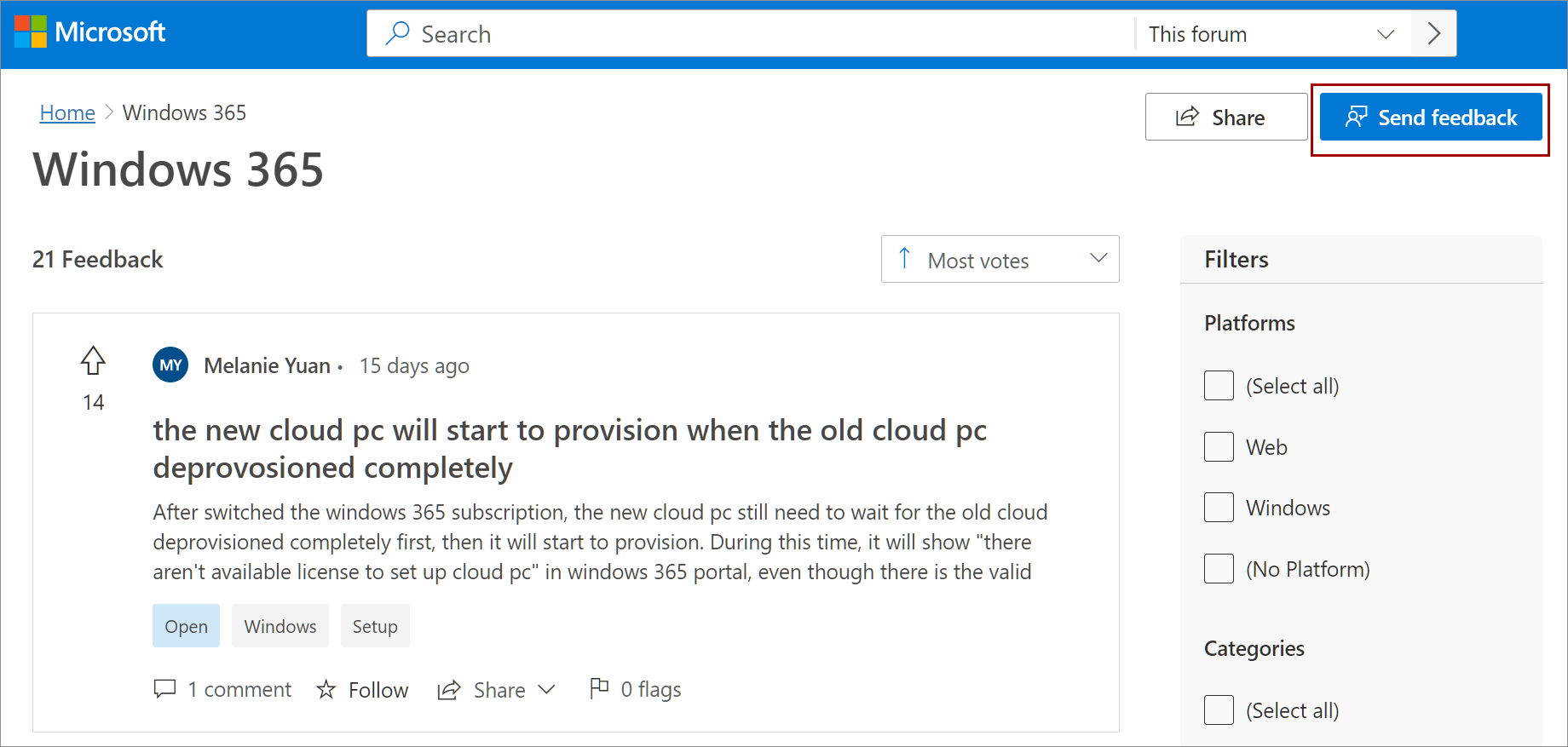Click the 21 Feedback count text

[97, 259]
